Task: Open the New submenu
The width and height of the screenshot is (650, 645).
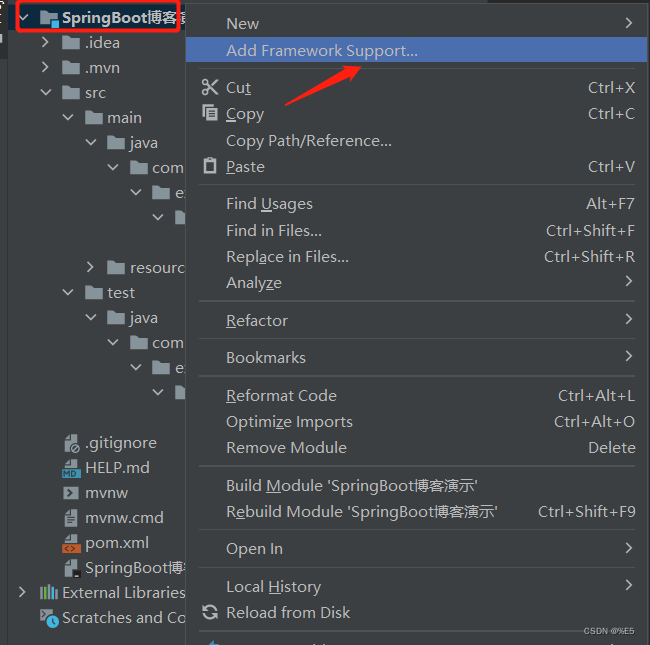Action: 416,24
